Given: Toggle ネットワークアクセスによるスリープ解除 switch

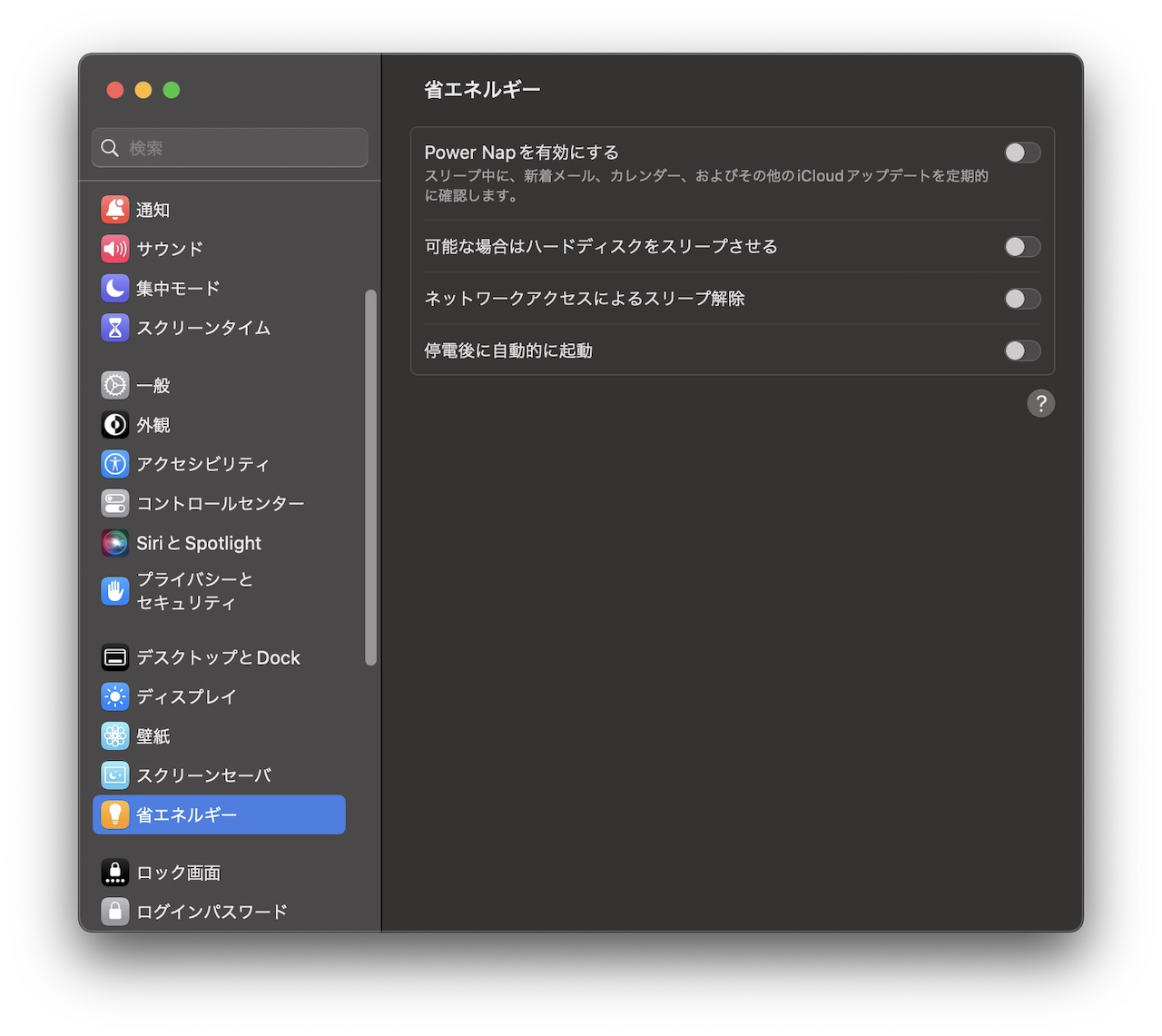Looking at the screenshot, I should (x=1022, y=299).
